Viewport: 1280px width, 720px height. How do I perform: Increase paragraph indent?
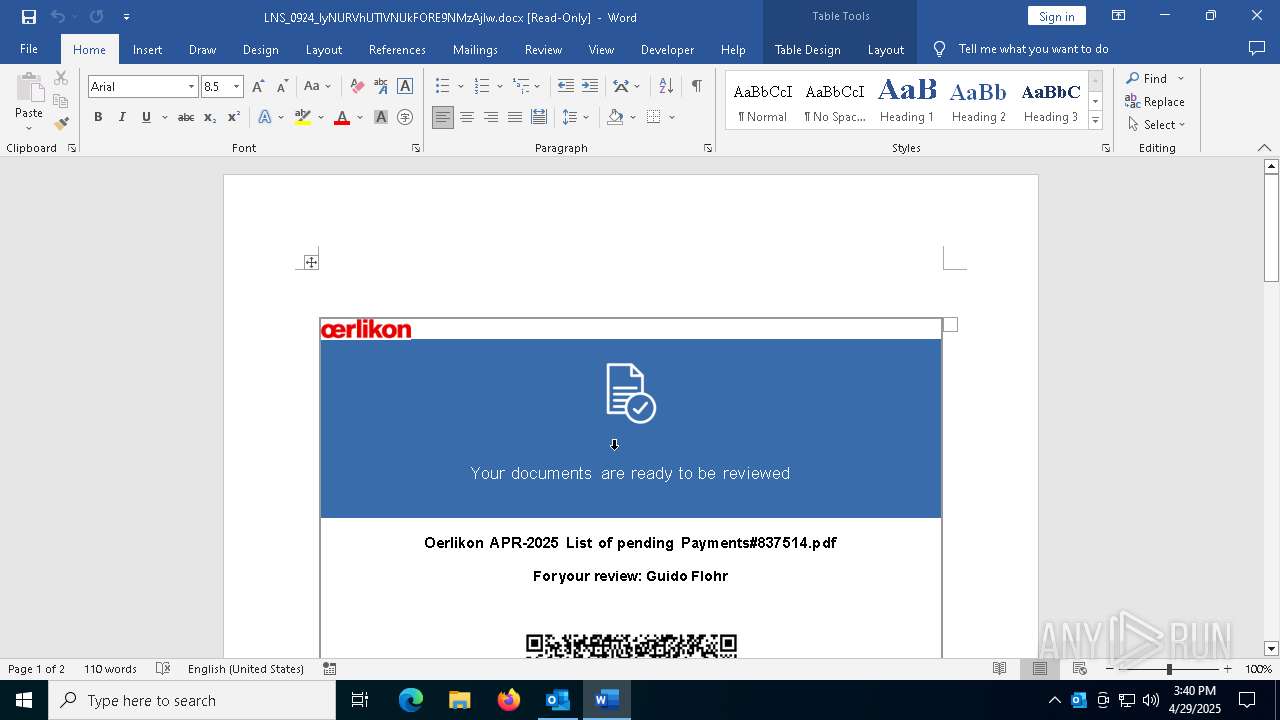coord(590,86)
